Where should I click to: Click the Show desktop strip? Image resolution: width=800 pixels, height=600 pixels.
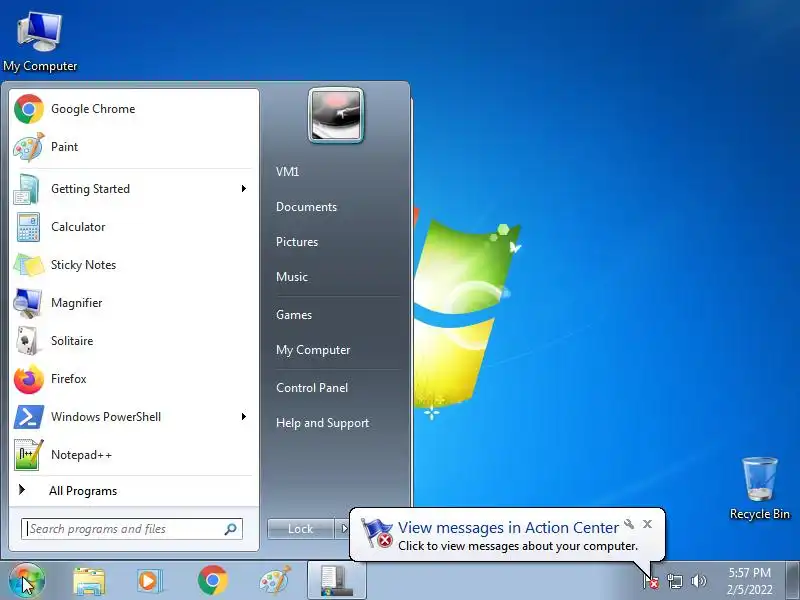pos(793,581)
